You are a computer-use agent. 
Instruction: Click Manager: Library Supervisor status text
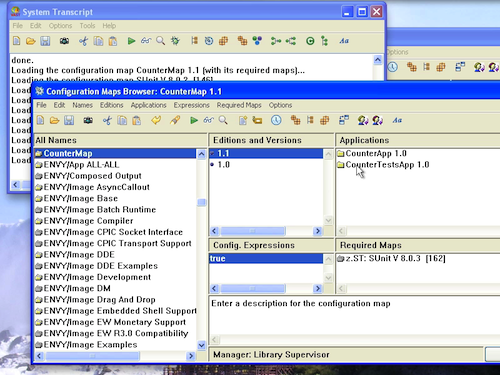[x=271, y=354]
